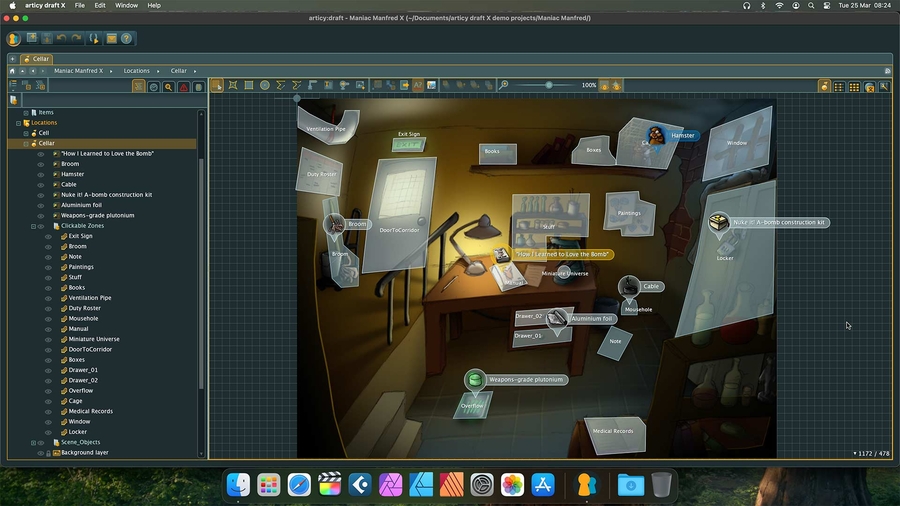Click the undo arrow in main toolbar

point(61,39)
